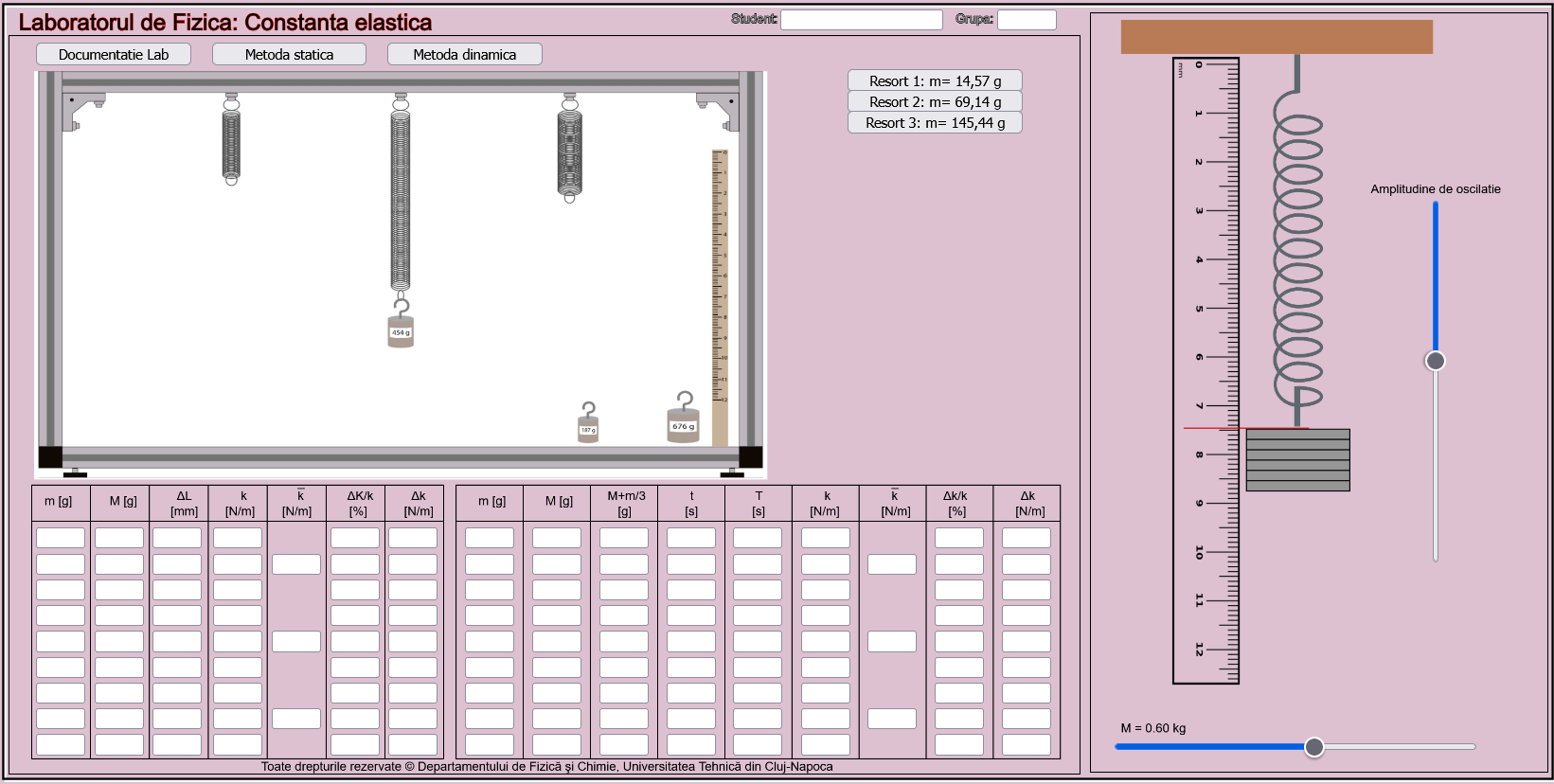
Task: Click the long middle spring in the frame
Action: [x=401, y=199]
